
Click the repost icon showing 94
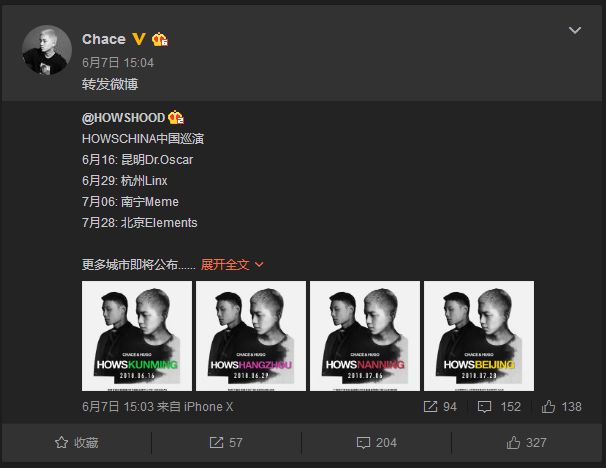430,407
